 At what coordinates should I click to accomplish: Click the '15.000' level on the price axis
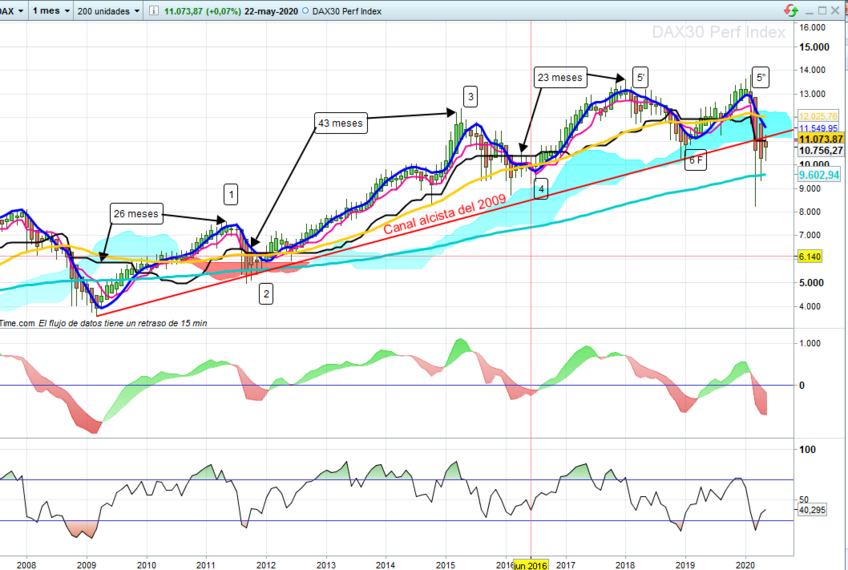point(814,47)
